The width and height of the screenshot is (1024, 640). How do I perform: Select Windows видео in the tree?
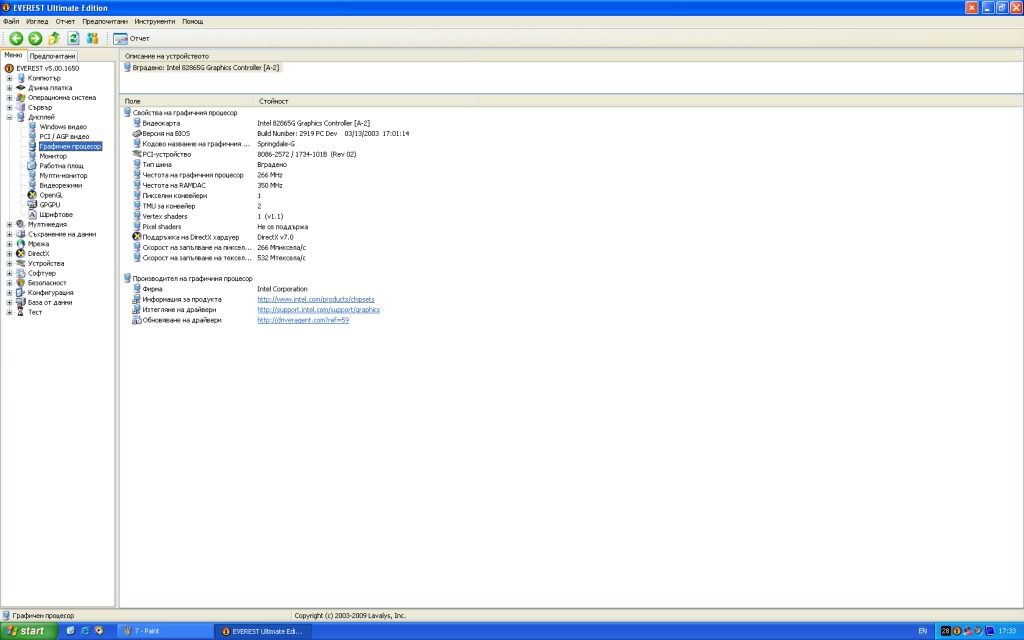coord(63,127)
